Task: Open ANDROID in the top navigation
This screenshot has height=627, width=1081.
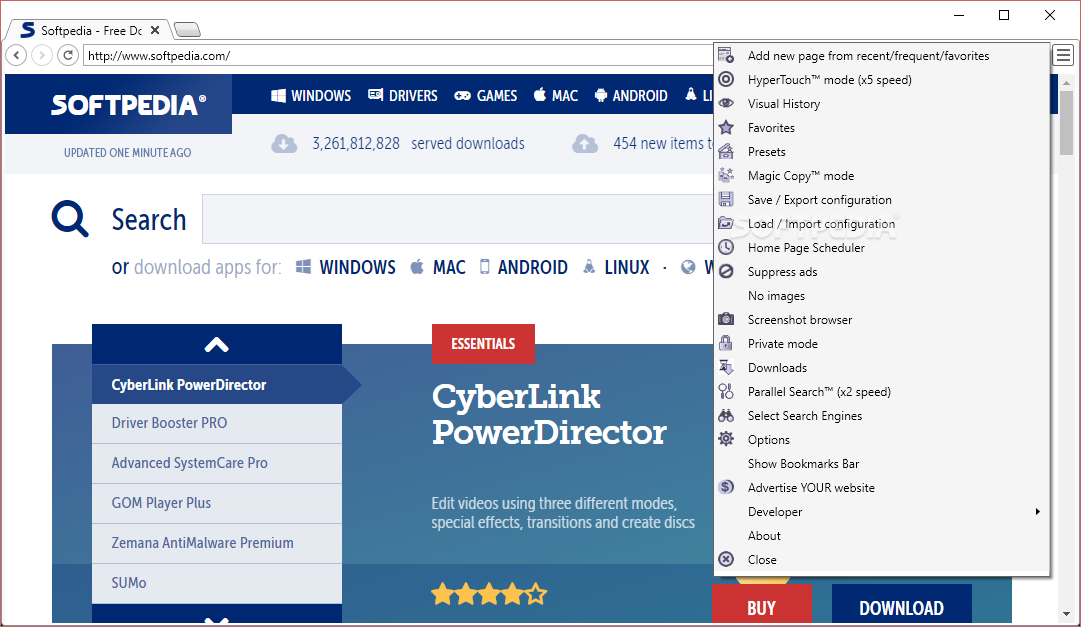Action: [x=631, y=95]
